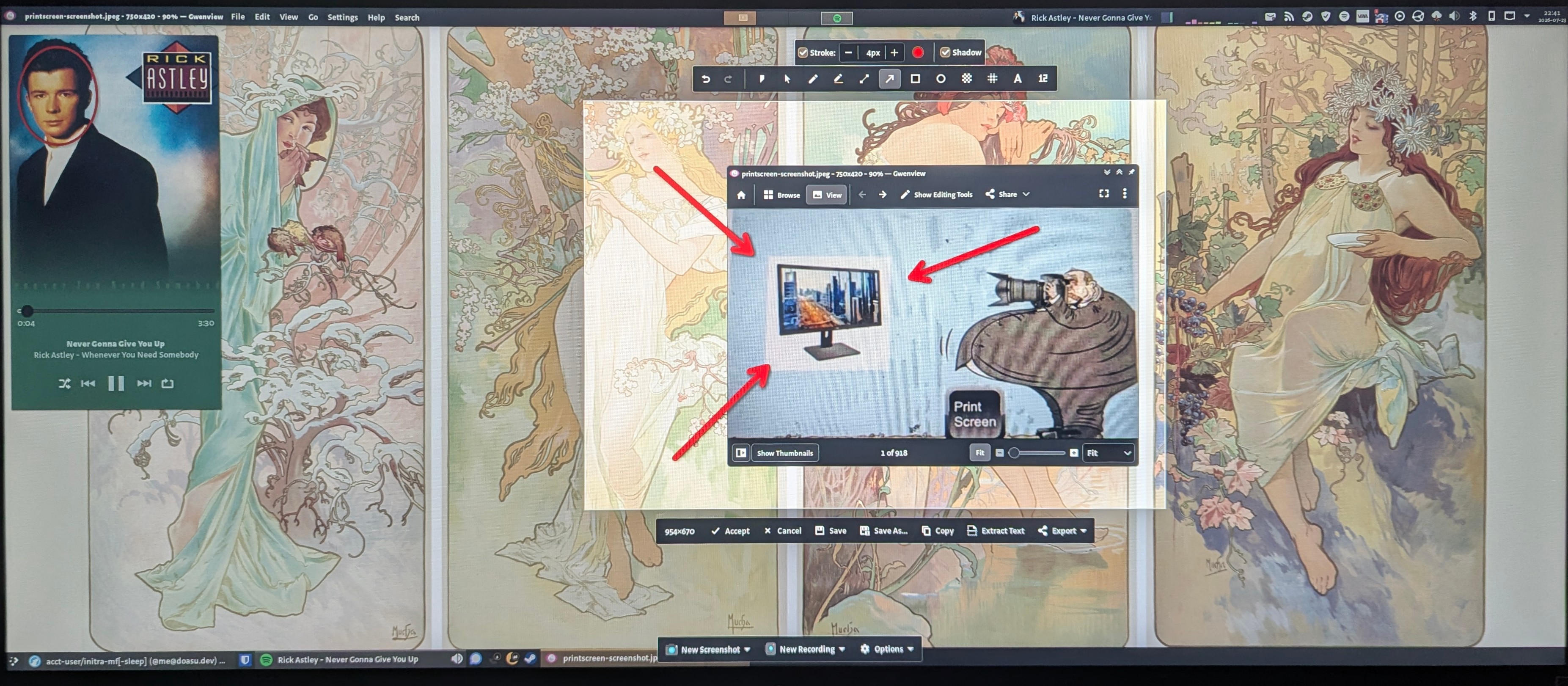The height and width of the screenshot is (686, 1568).
Task: Open Steam tray icon
Action: (x=1307, y=17)
